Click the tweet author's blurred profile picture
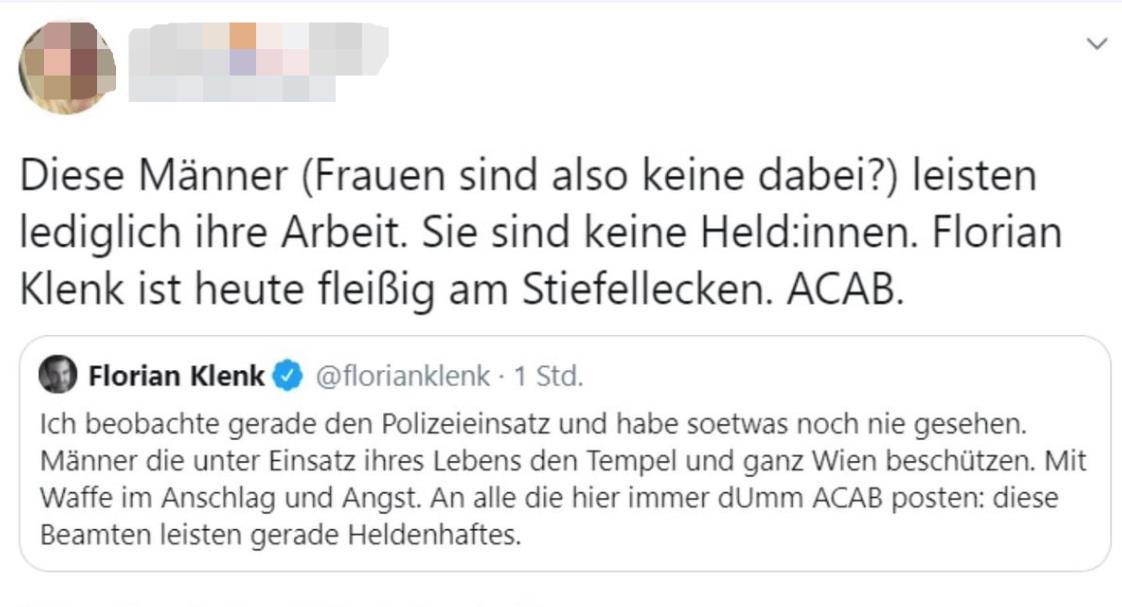Image resolution: width=1122 pixels, height=607 pixels. [x=67, y=67]
